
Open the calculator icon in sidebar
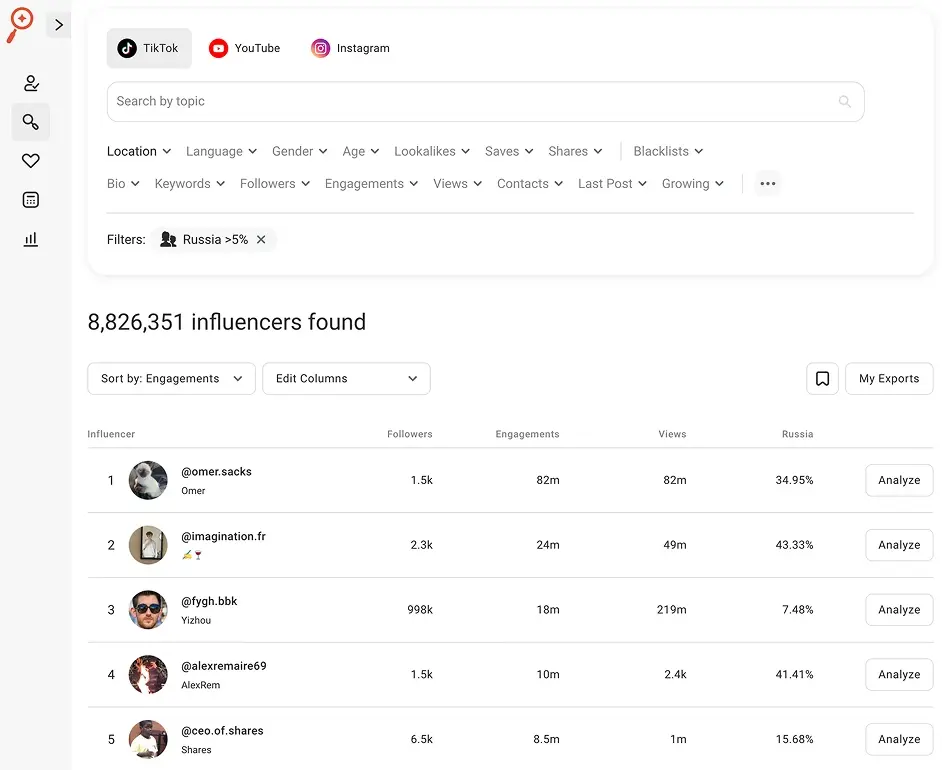click(31, 200)
